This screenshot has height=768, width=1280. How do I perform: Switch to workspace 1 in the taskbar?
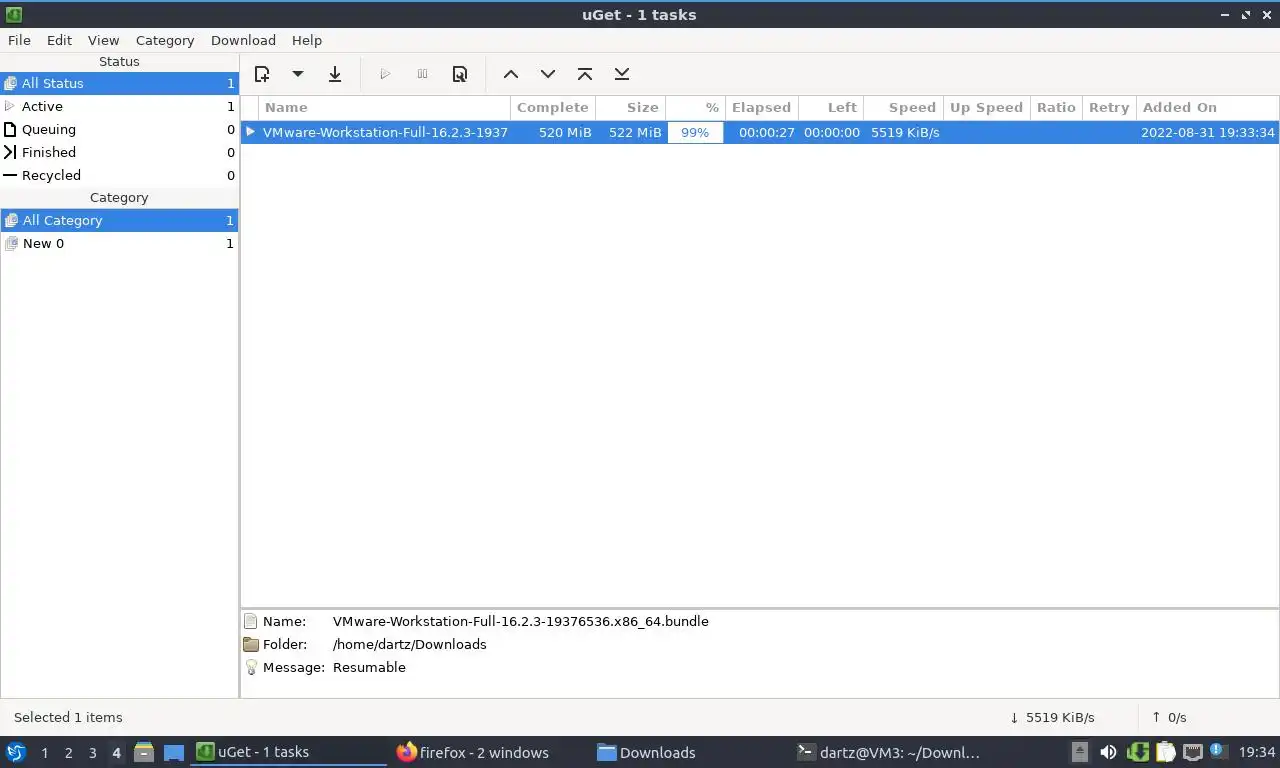coord(44,753)
